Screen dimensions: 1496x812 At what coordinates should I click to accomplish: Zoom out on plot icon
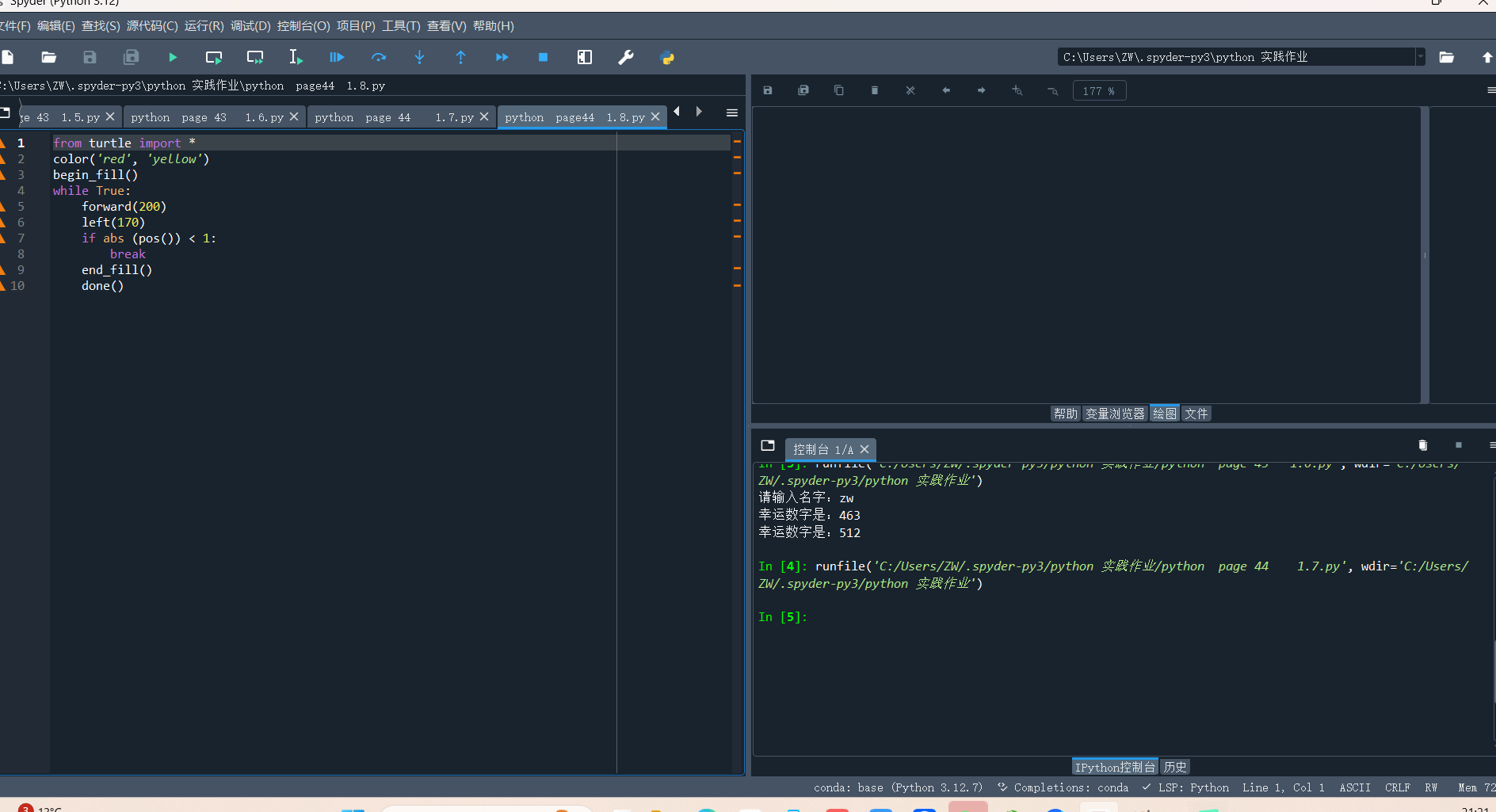[1053, 90]
